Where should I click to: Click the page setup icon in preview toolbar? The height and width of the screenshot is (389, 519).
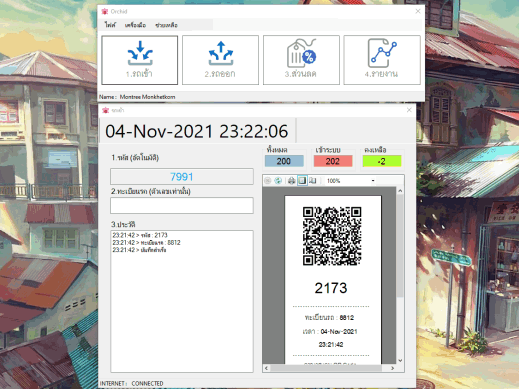[x=312, y=181]
